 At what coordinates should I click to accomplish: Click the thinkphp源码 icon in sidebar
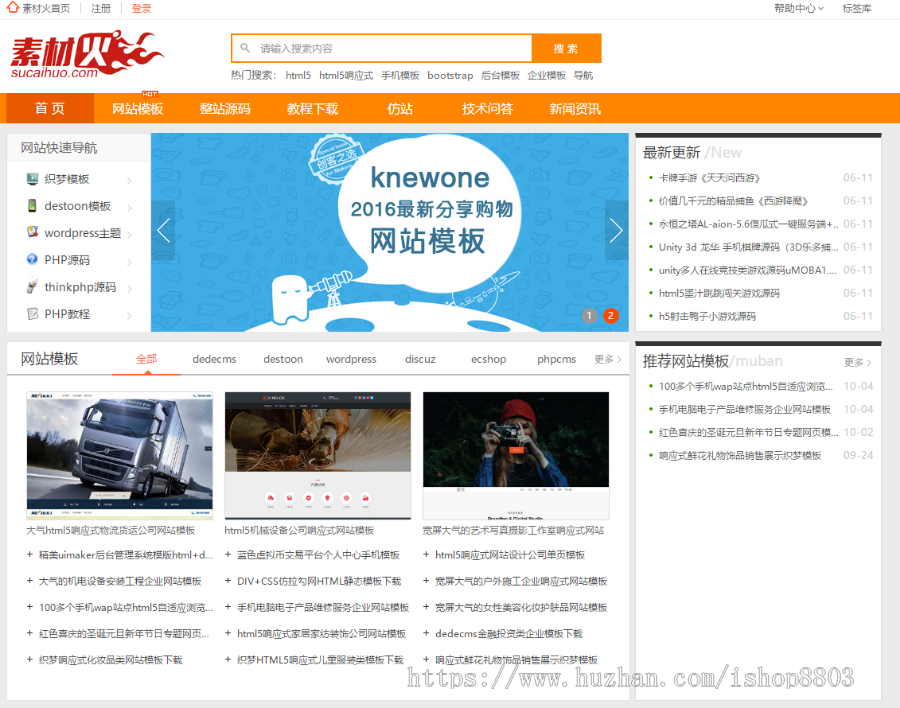tap(33, 287)
